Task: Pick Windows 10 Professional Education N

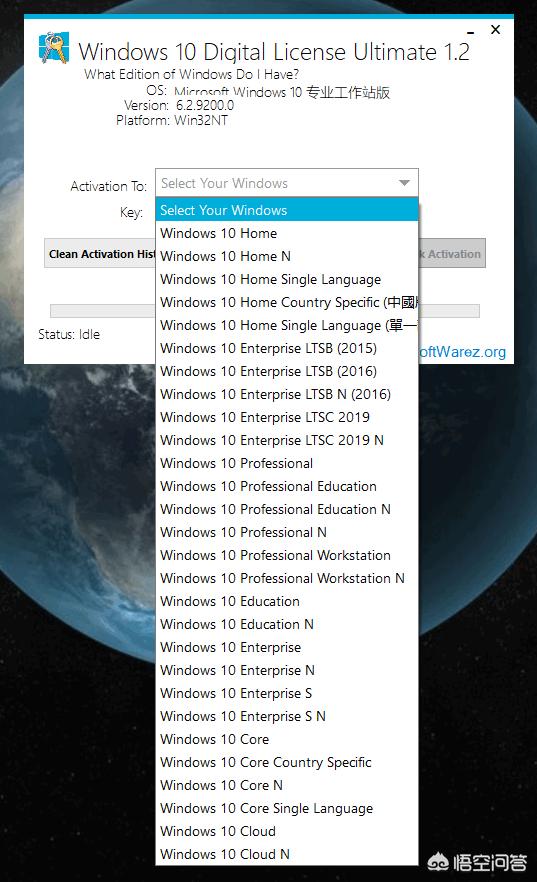Action: tap(287, 510)
